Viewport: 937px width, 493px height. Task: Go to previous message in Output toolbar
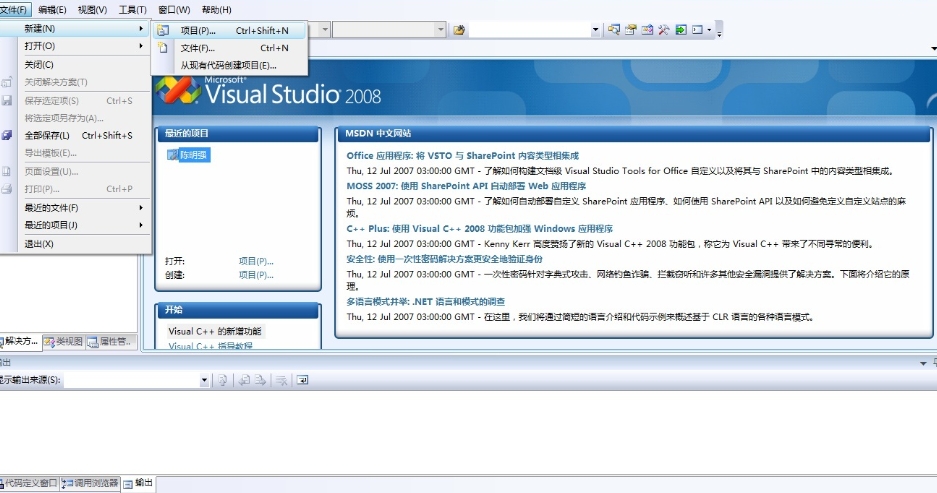244,380
